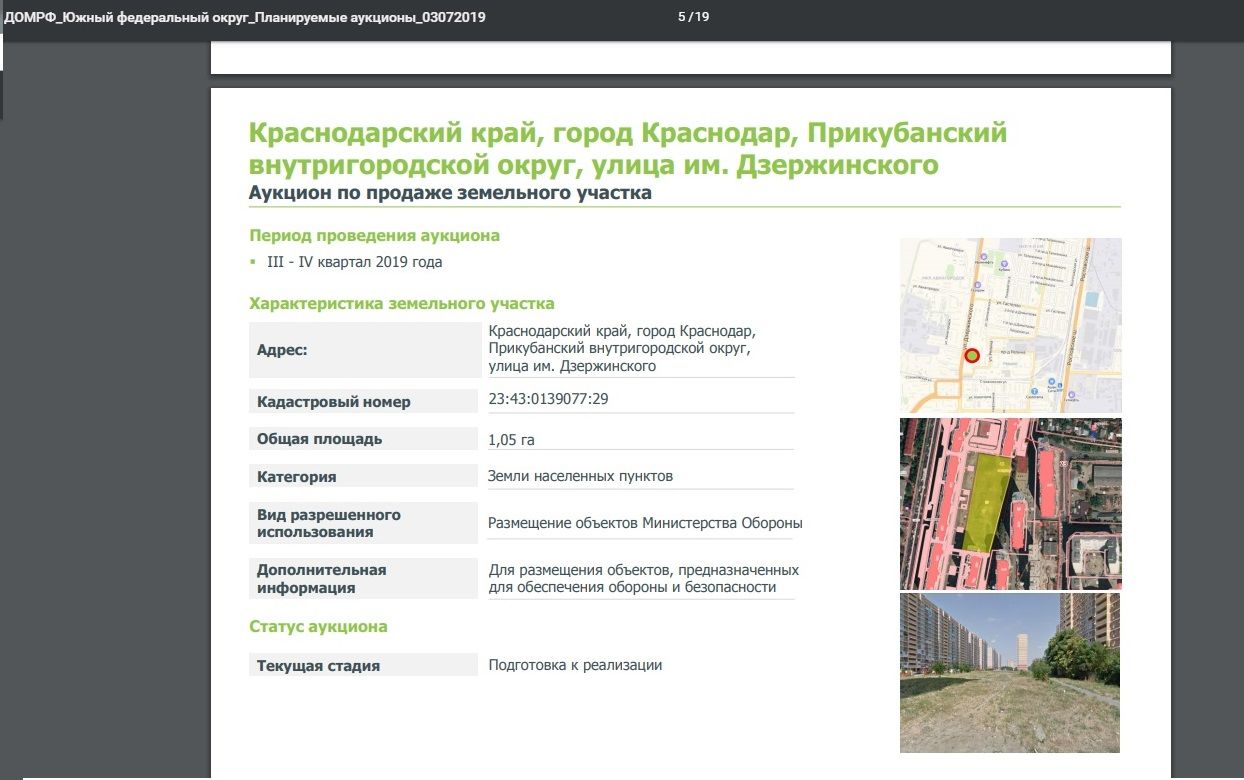Viewport: 1244px width, 780px height.
Task: Click the red location marker on the map
Action: 971,356
